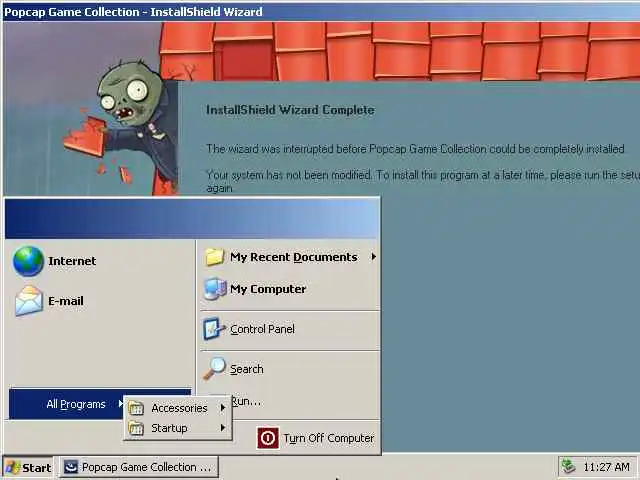Click the Internet label in Start menu
Screen dimensions: 640x480
(72, 261)
